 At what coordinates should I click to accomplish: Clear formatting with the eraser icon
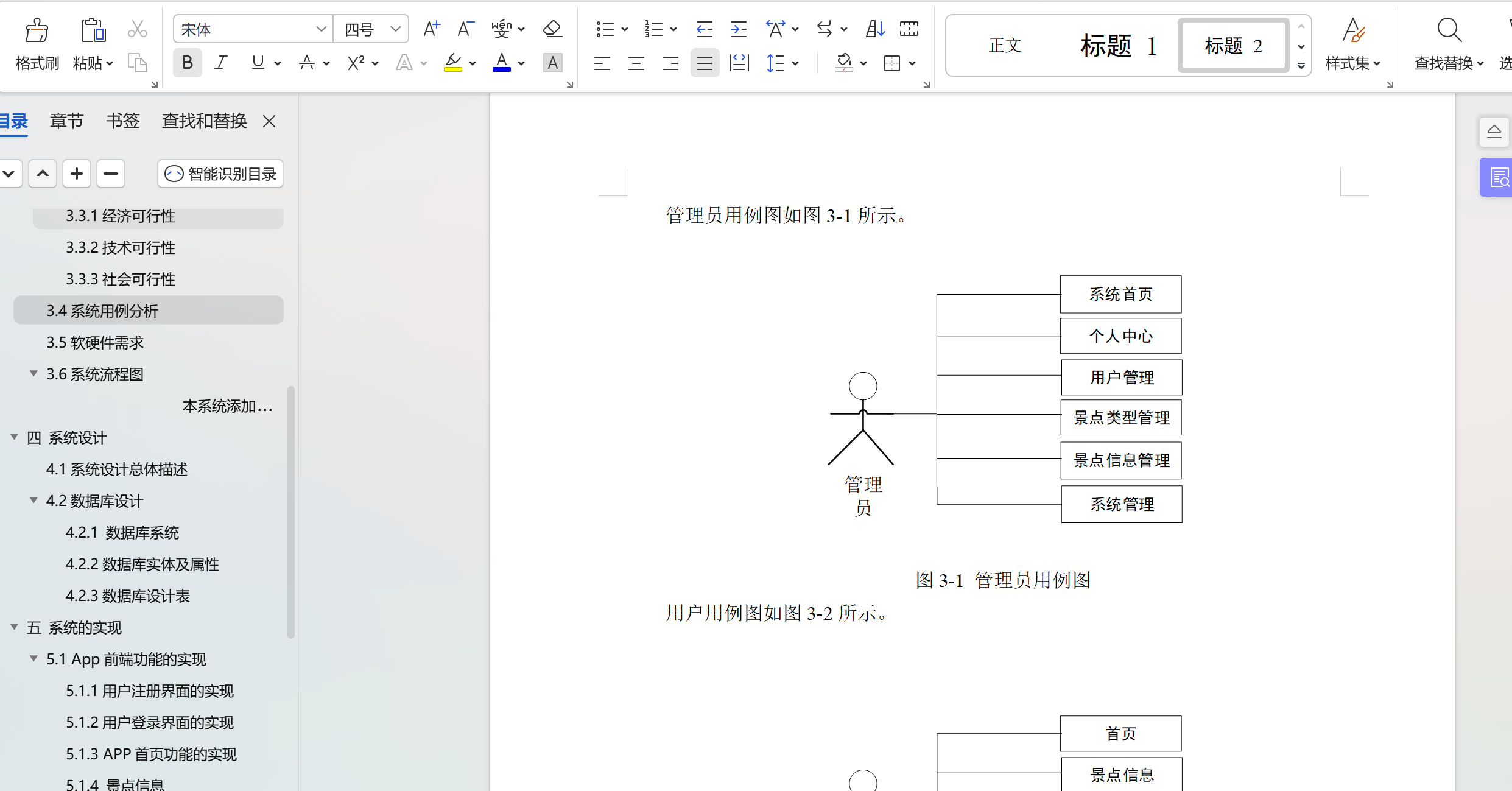pyautogui.click(x=552, y=29)
